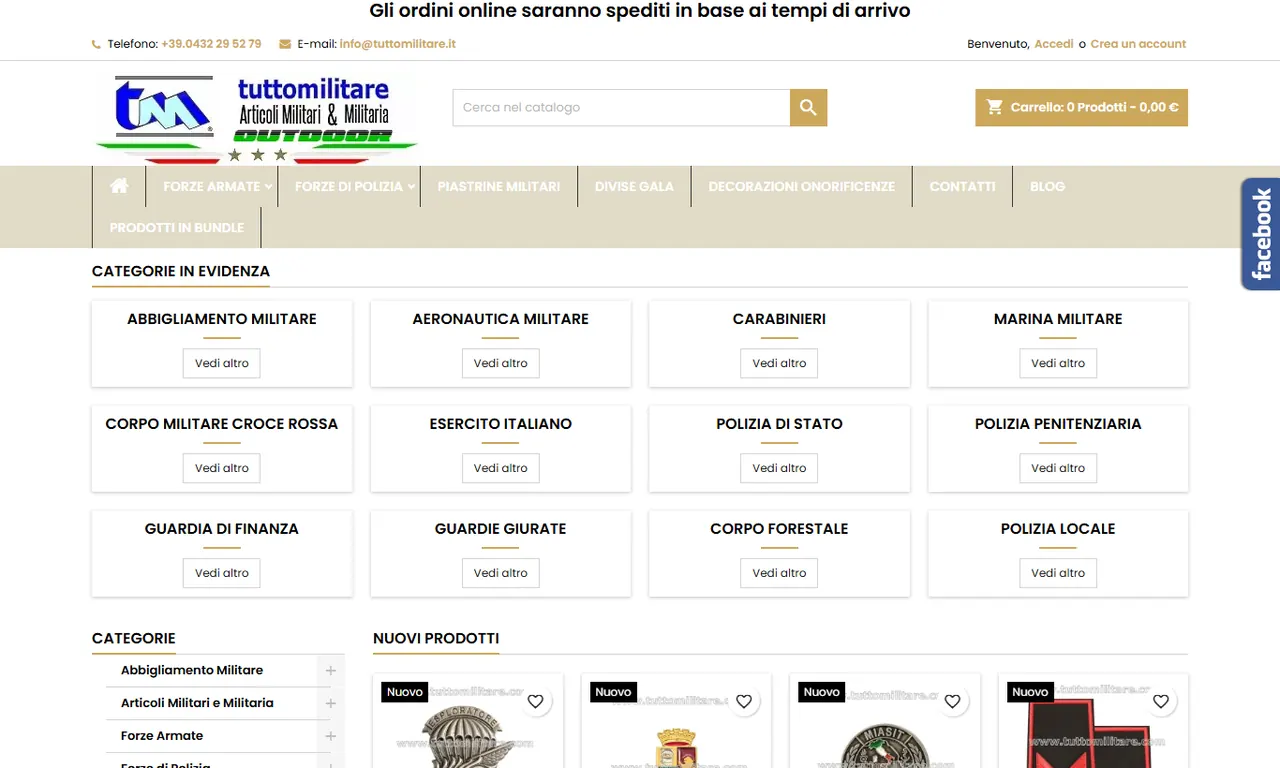Click the phone icon beside Telefono
The image size is (1280, 768).
pyautogui.click(x=97, y=44)
